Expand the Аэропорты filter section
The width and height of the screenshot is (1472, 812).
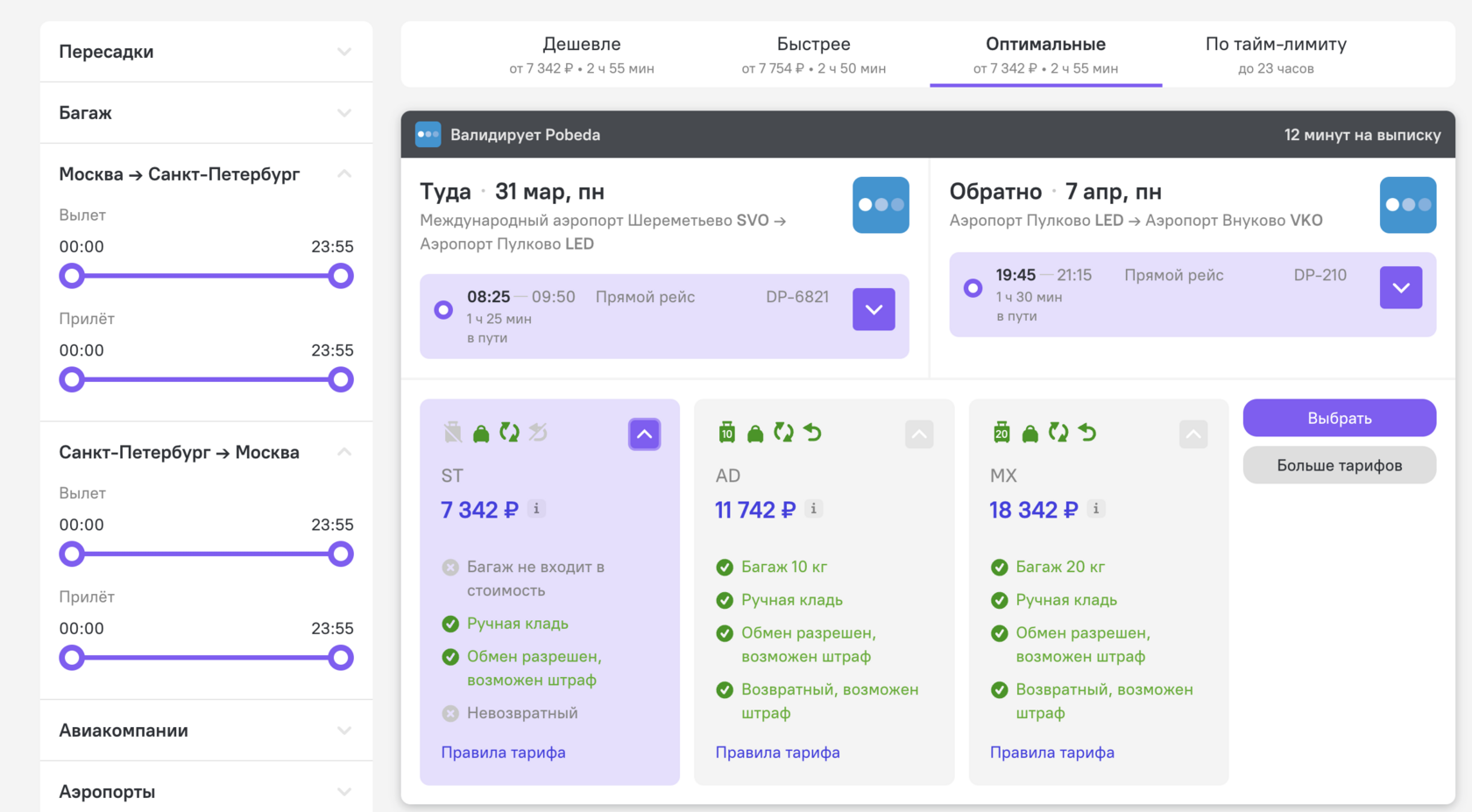click(x=206, y=792)
